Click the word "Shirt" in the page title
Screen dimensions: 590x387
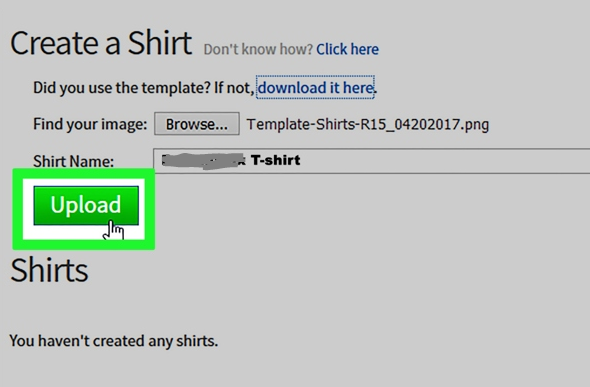point(160,43)
